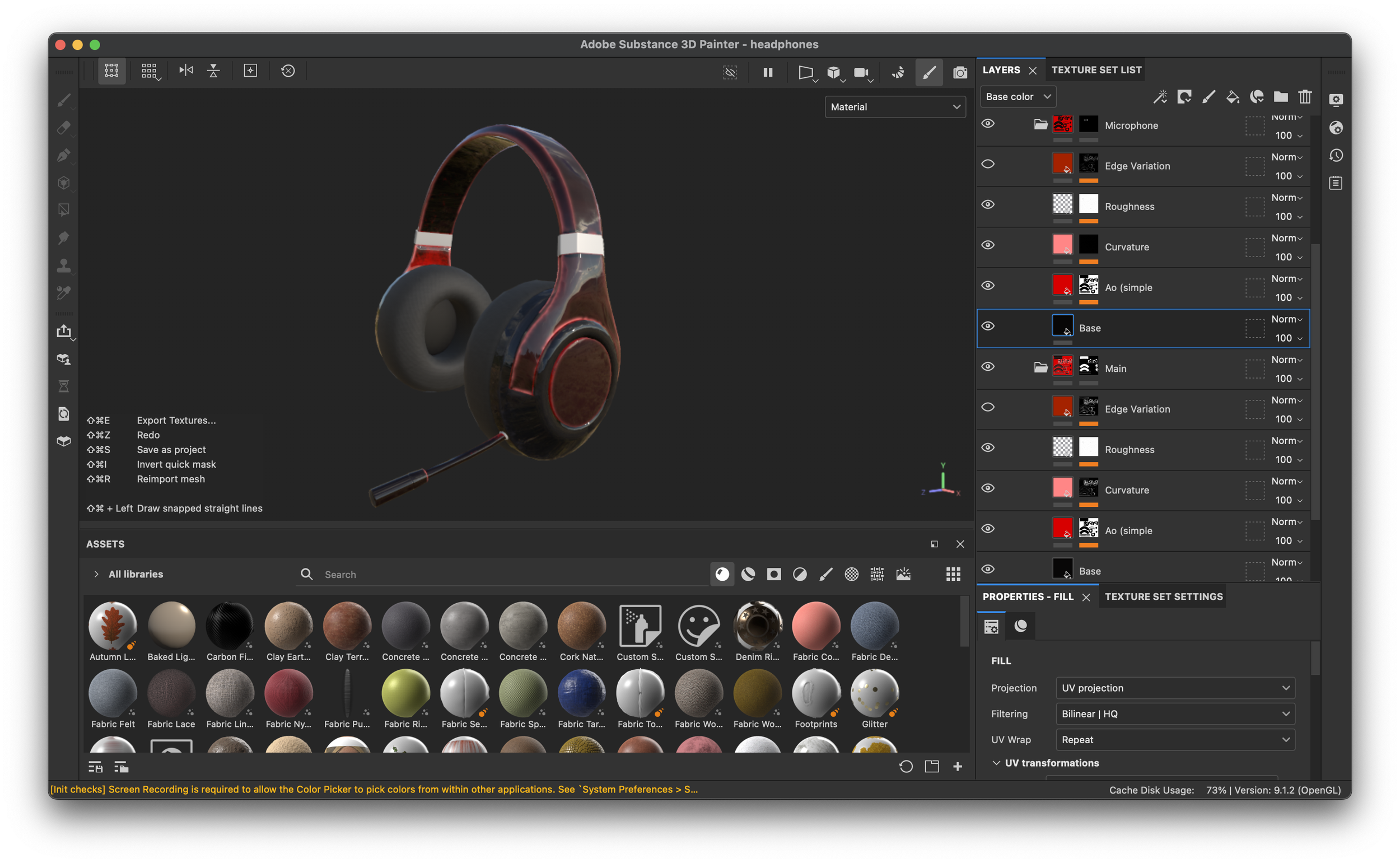1400x863 pixels.
Task: Add a fill layer with bucket icon
Action: pos(1232,97)
